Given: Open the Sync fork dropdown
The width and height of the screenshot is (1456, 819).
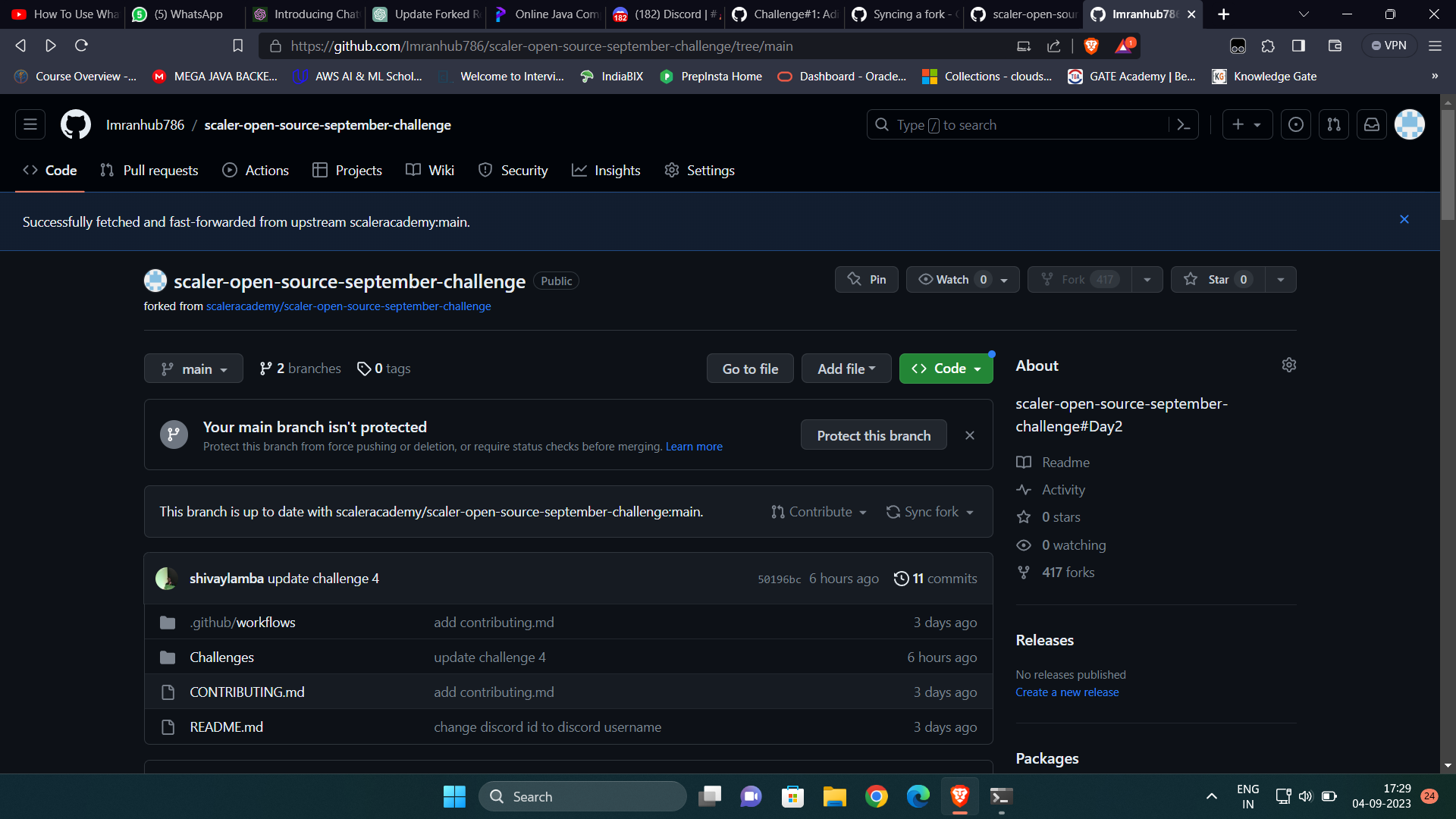Looking at the screenshot, I should point(929,512).
